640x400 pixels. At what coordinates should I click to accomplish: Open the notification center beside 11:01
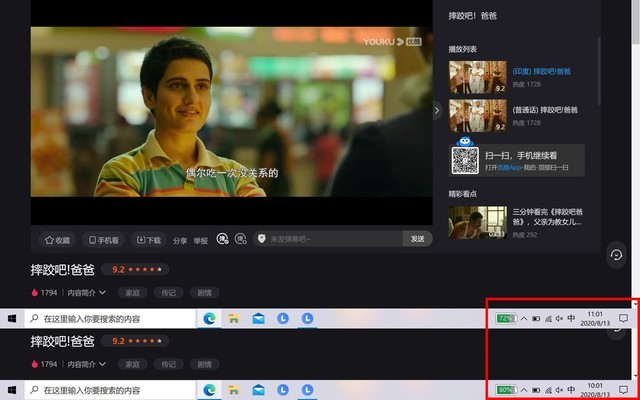click(623, 318)
